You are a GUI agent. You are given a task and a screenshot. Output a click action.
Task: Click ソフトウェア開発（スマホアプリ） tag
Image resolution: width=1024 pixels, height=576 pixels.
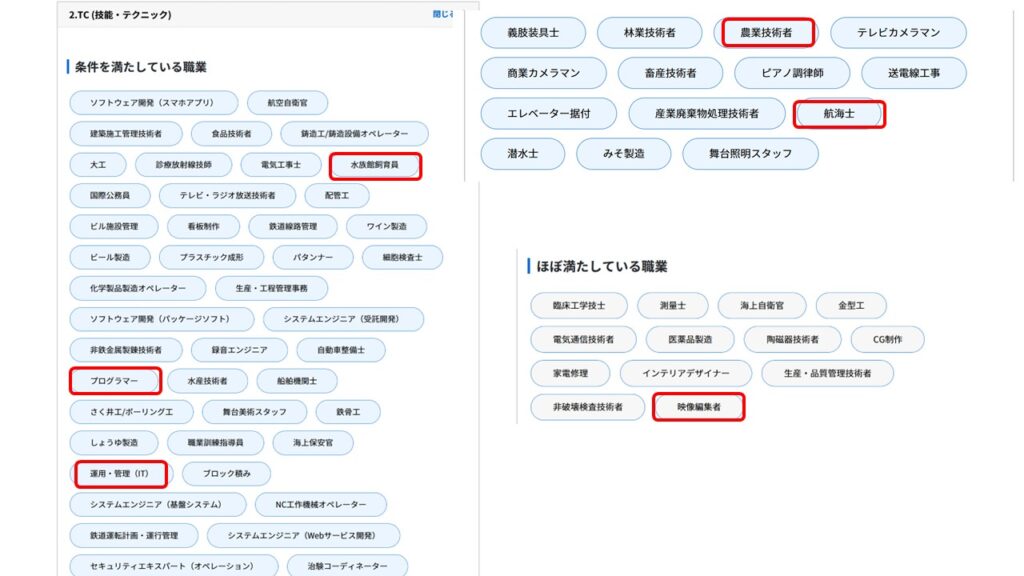pyautogui.click(x=154, y=103)
